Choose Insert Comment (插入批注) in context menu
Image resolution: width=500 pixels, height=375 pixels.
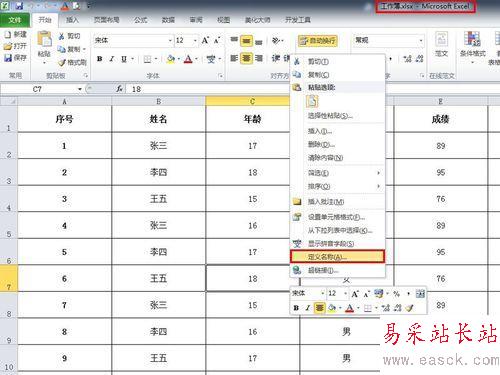coord(337,202)
